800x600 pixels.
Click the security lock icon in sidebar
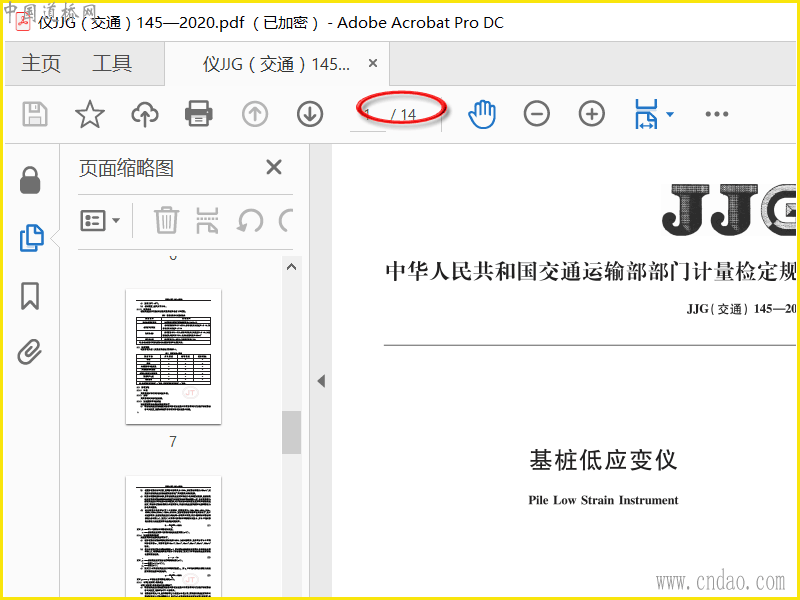tap(30, 180)
